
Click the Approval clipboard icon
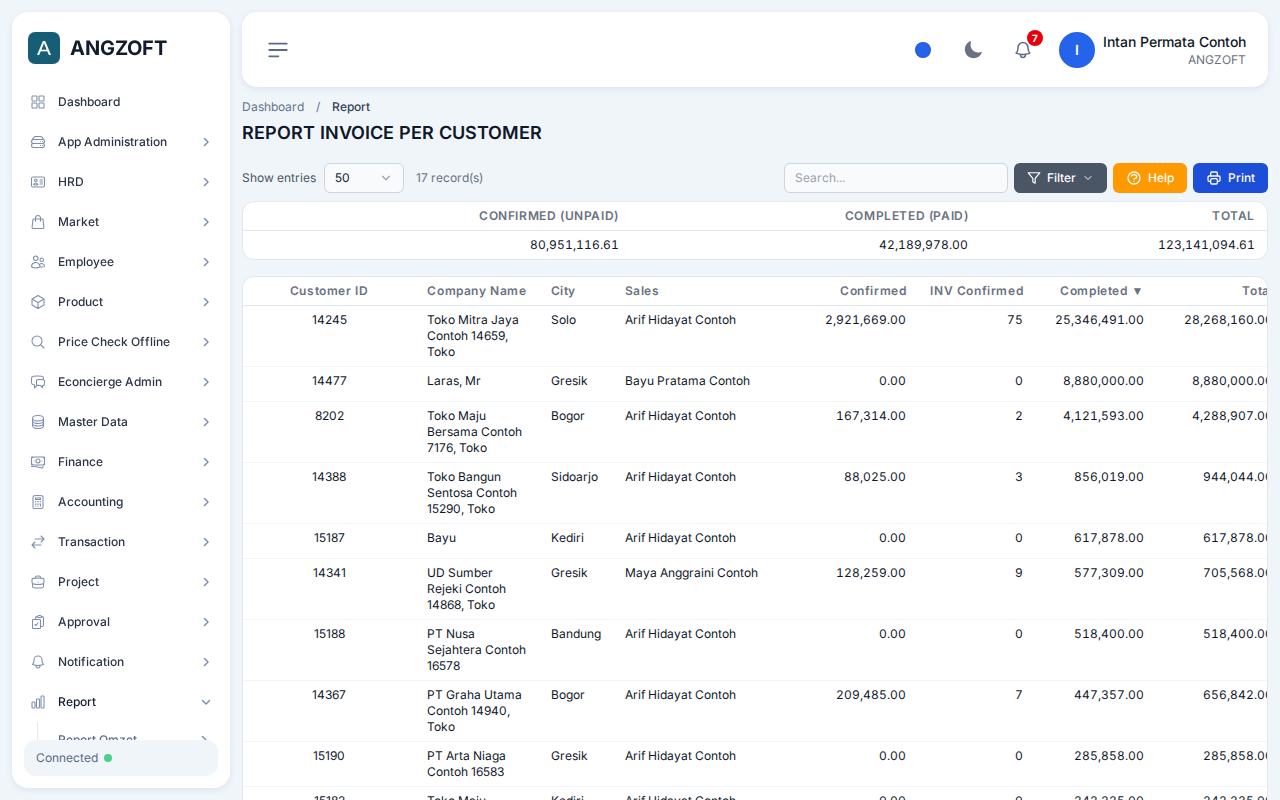click(38, 622)
